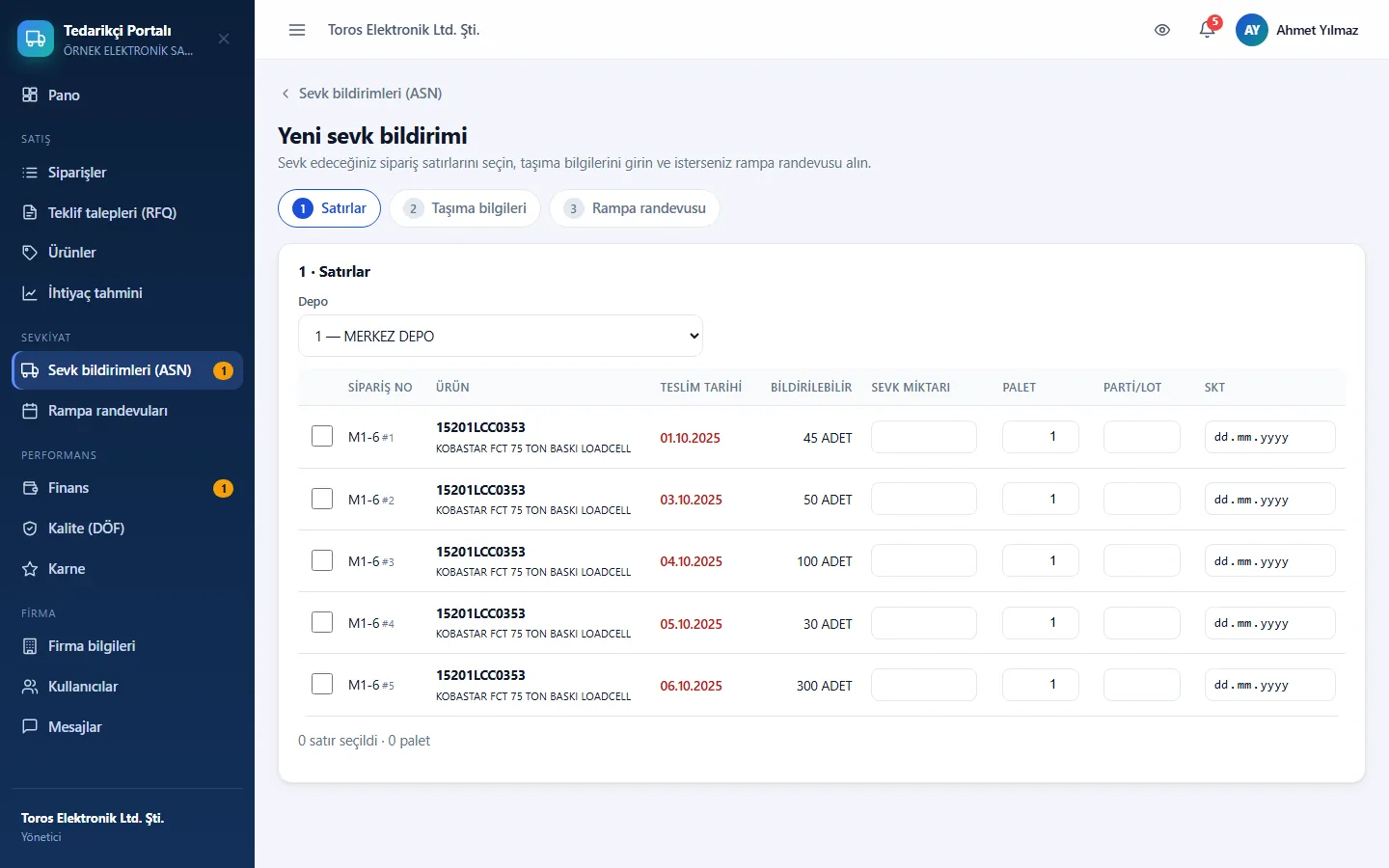This screenshot has height=868, width=1389.
Task: Click the Kalite (DÖF) shield icon
Action: coord(30,529)
